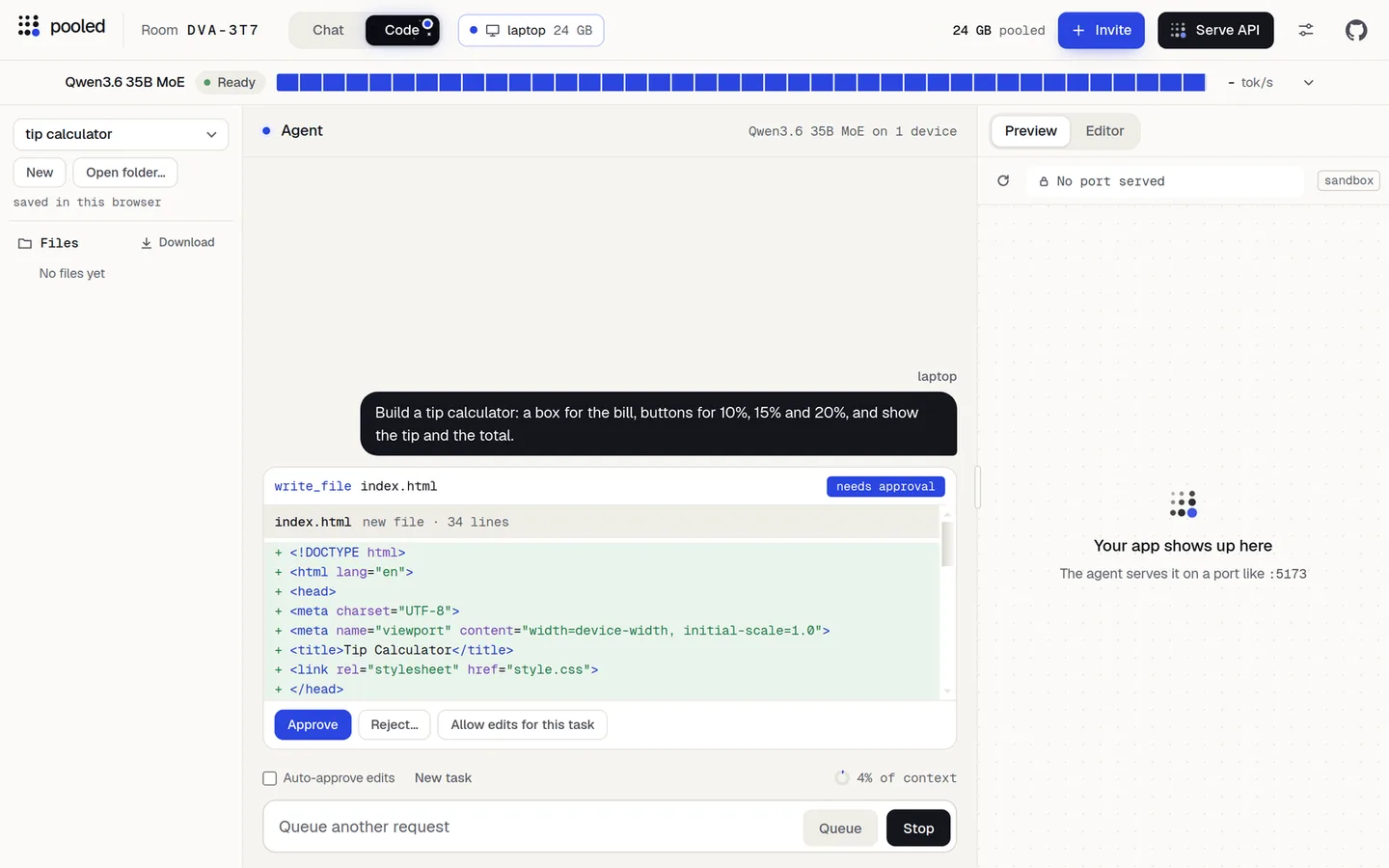Image resolution: width=1389 pixels, height=868 pixels.
Task: Click Allow edits for this task
Action: coord(523,724)
